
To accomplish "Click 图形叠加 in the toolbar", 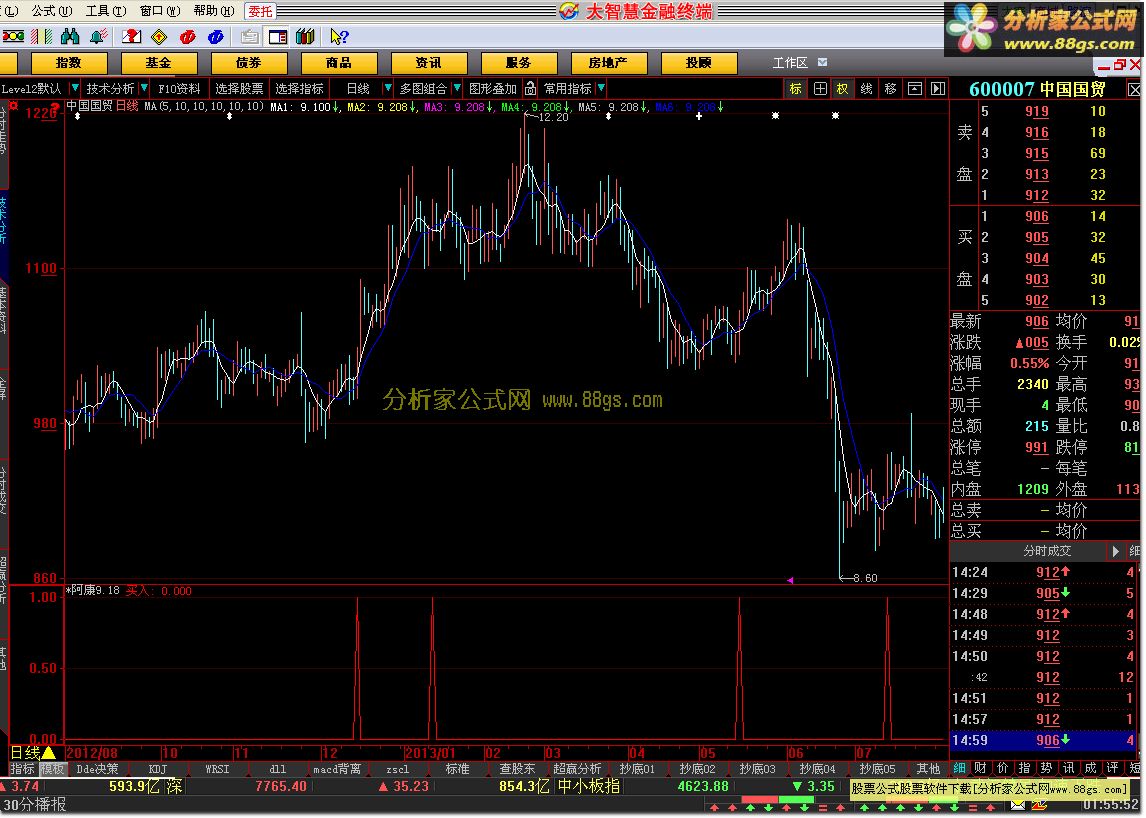I will click(x=493, y=88).
